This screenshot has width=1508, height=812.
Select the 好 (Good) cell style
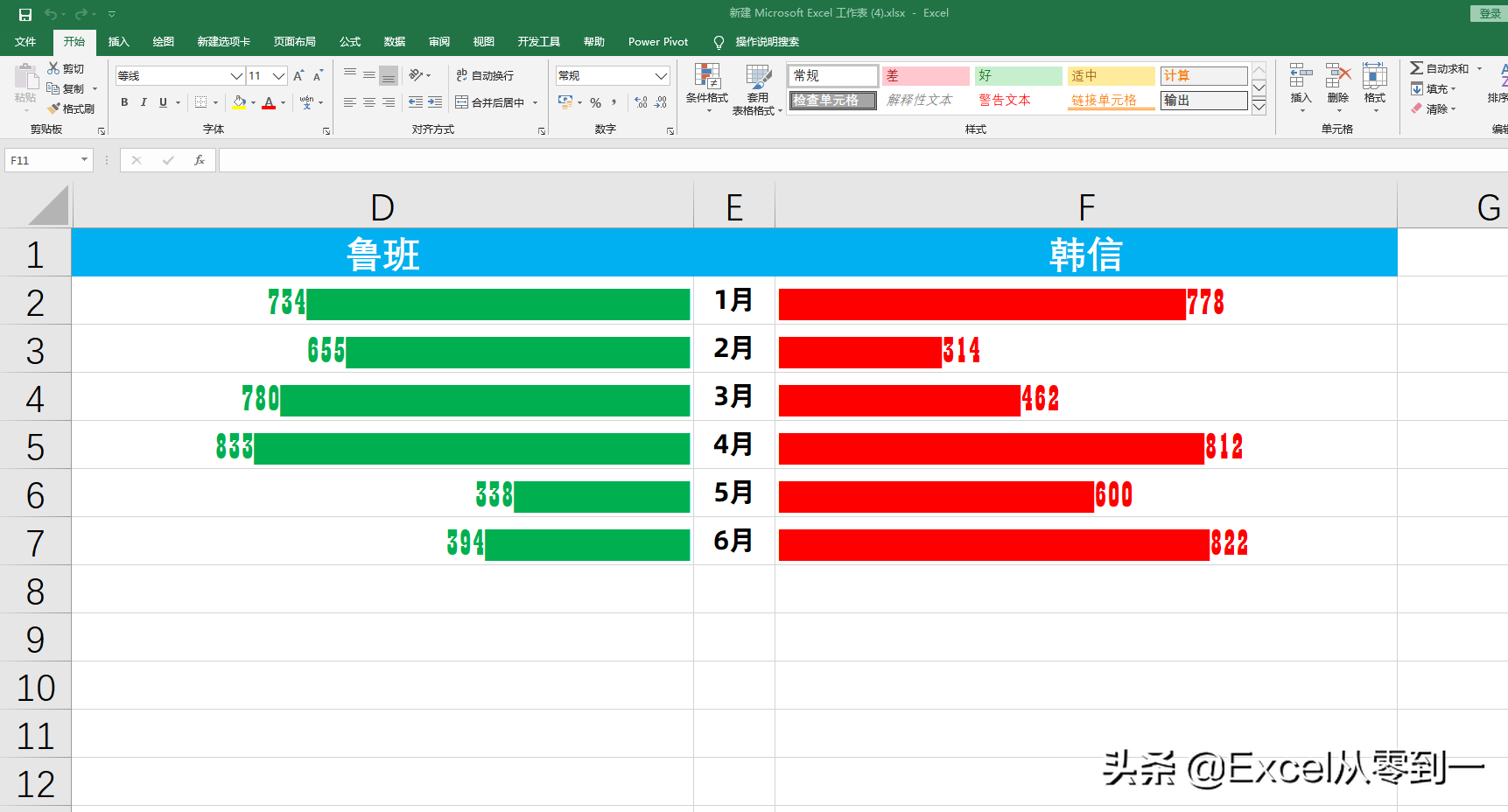pos(1019,76)
